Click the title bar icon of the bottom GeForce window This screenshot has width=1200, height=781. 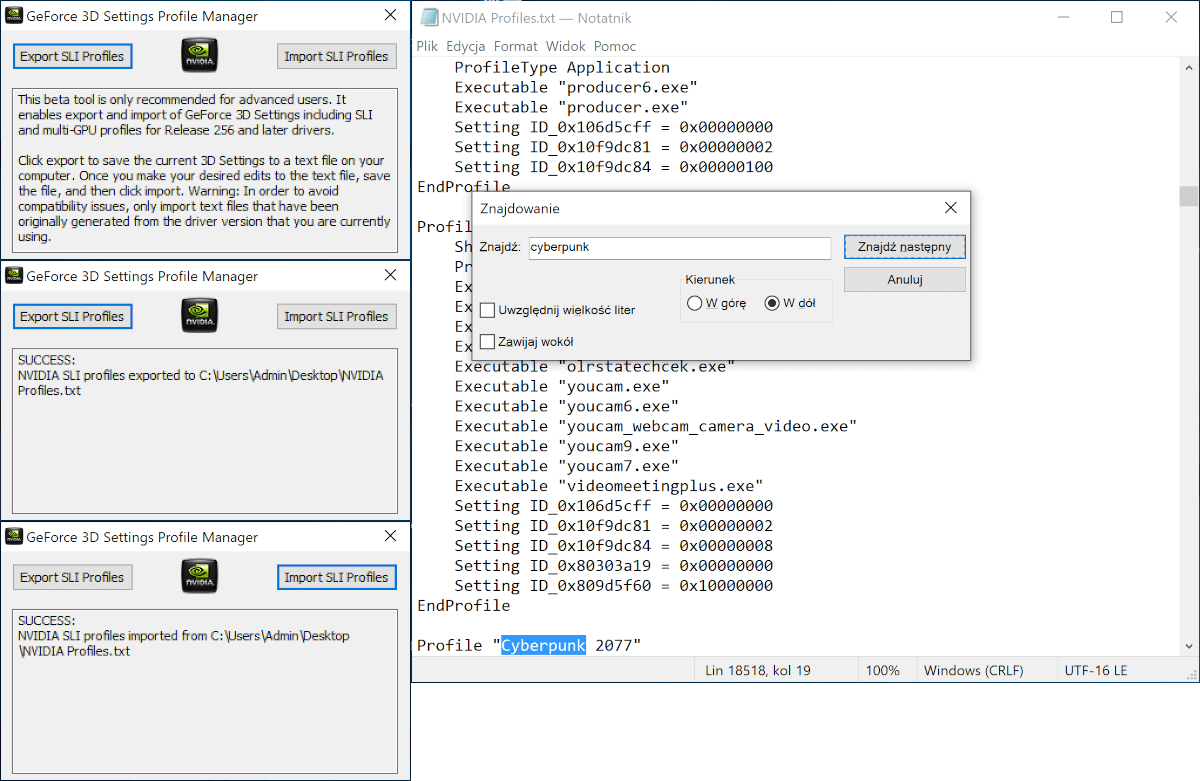tap(14, 537)
